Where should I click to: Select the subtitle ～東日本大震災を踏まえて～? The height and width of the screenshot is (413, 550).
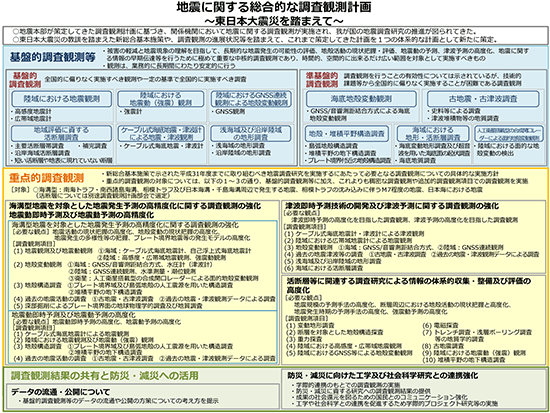[274, 21]
